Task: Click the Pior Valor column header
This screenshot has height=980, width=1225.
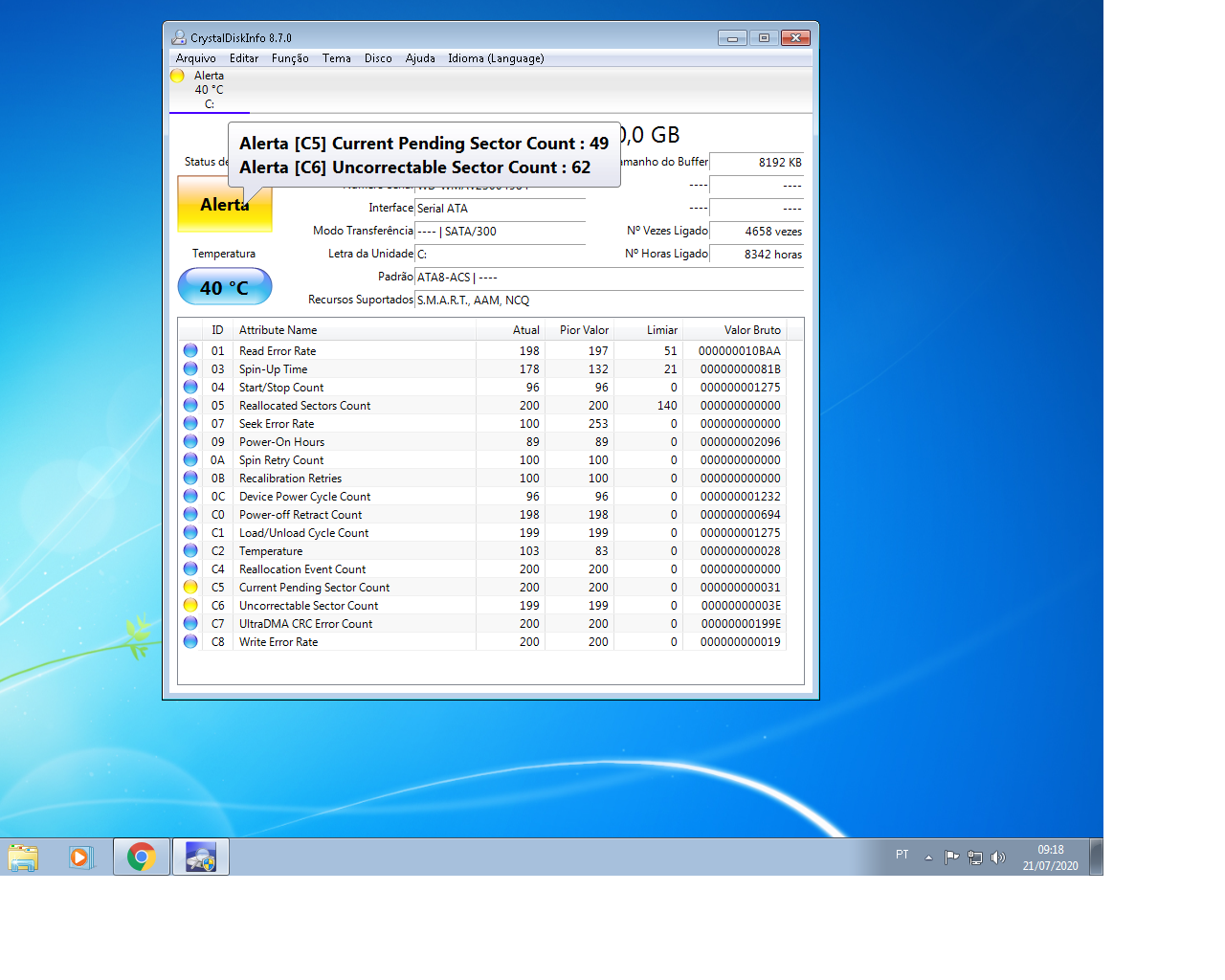Action: [x=580, y=330]
